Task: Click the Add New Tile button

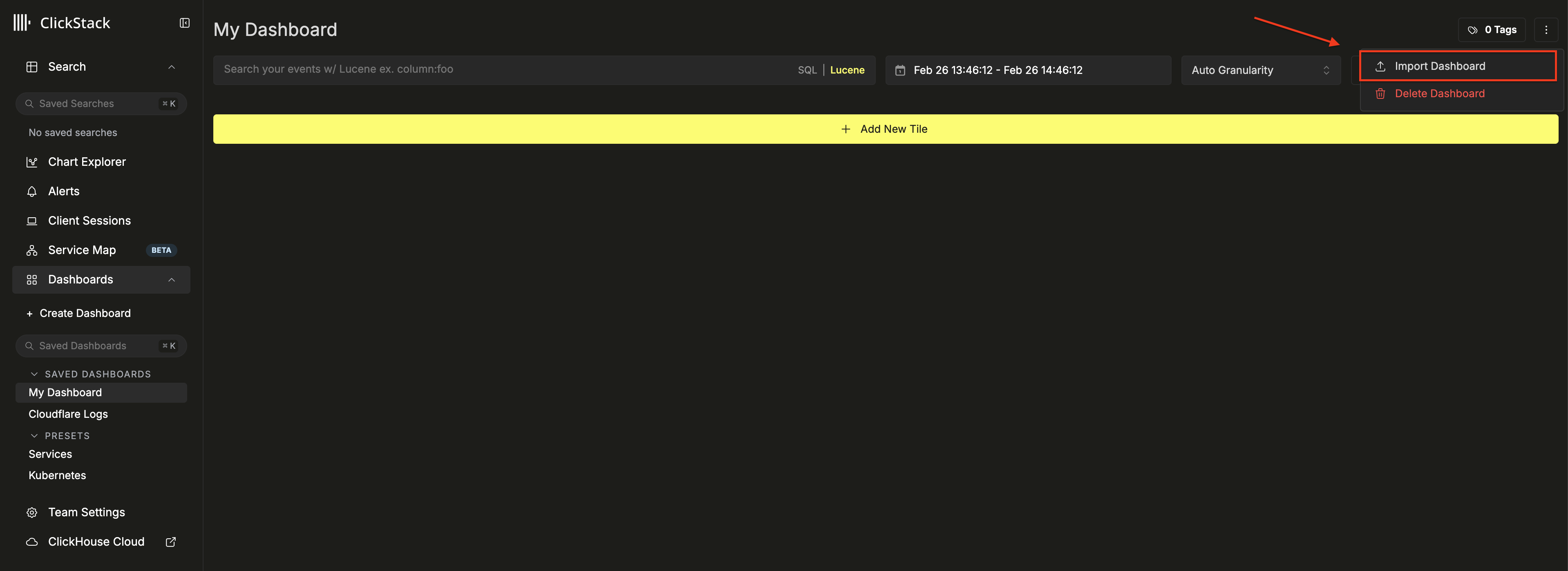Action: click(885, 129)
